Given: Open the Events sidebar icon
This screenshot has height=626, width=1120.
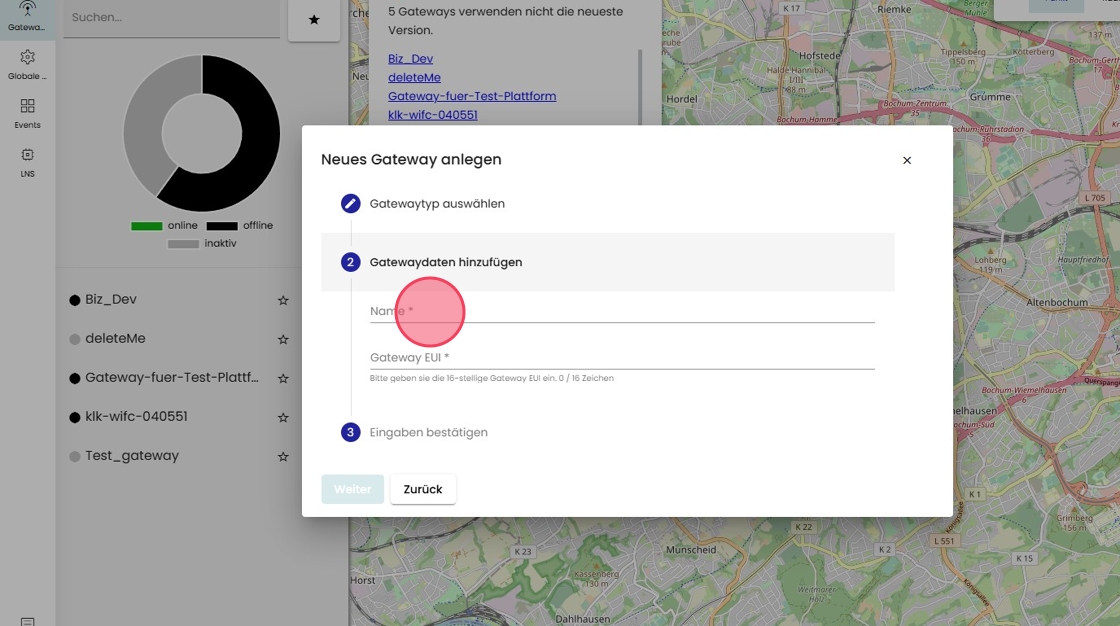Looking at the screenshot, I should pyautogui.click(x=27, y=107).
